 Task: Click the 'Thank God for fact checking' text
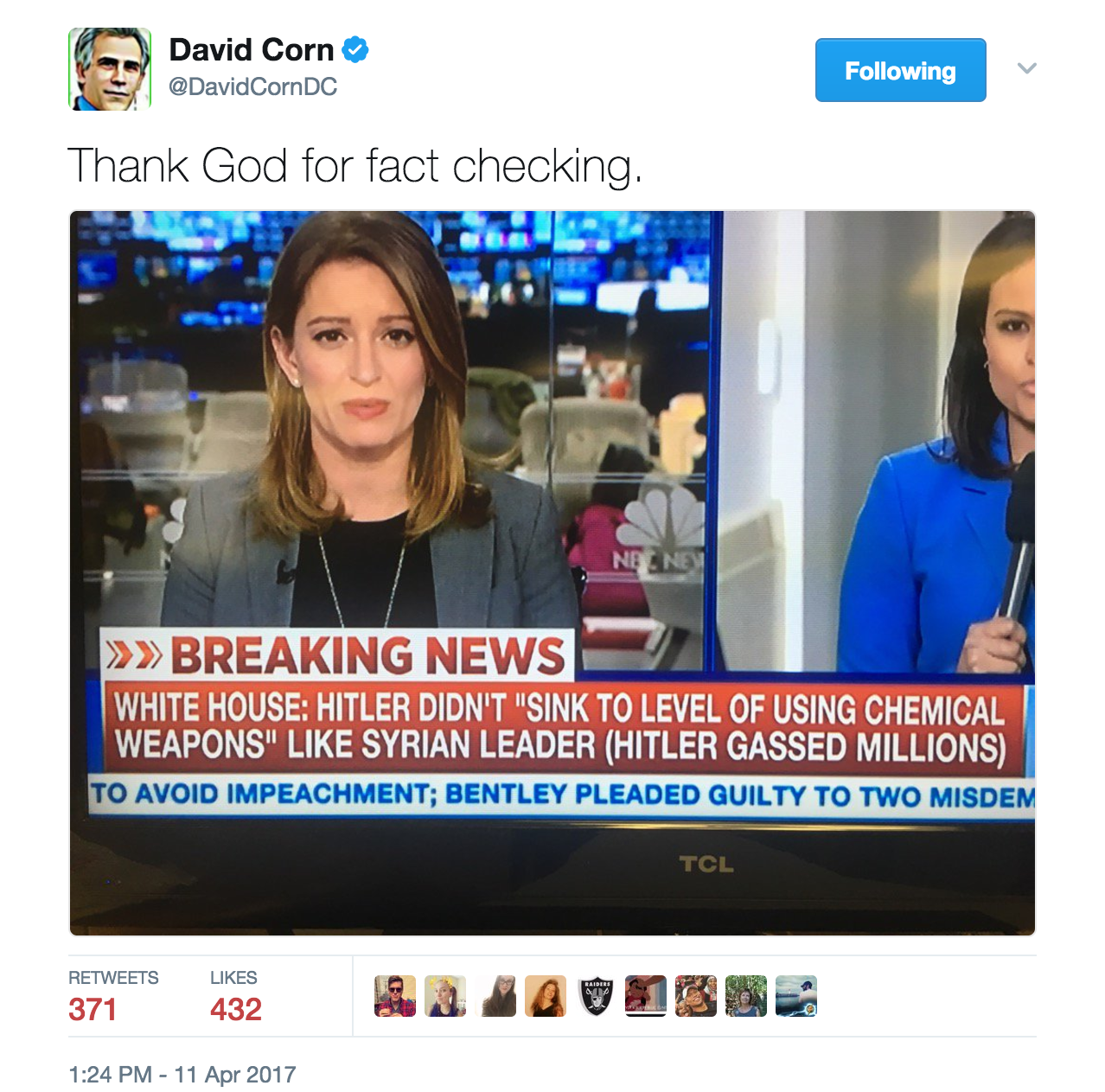(355, 166)
